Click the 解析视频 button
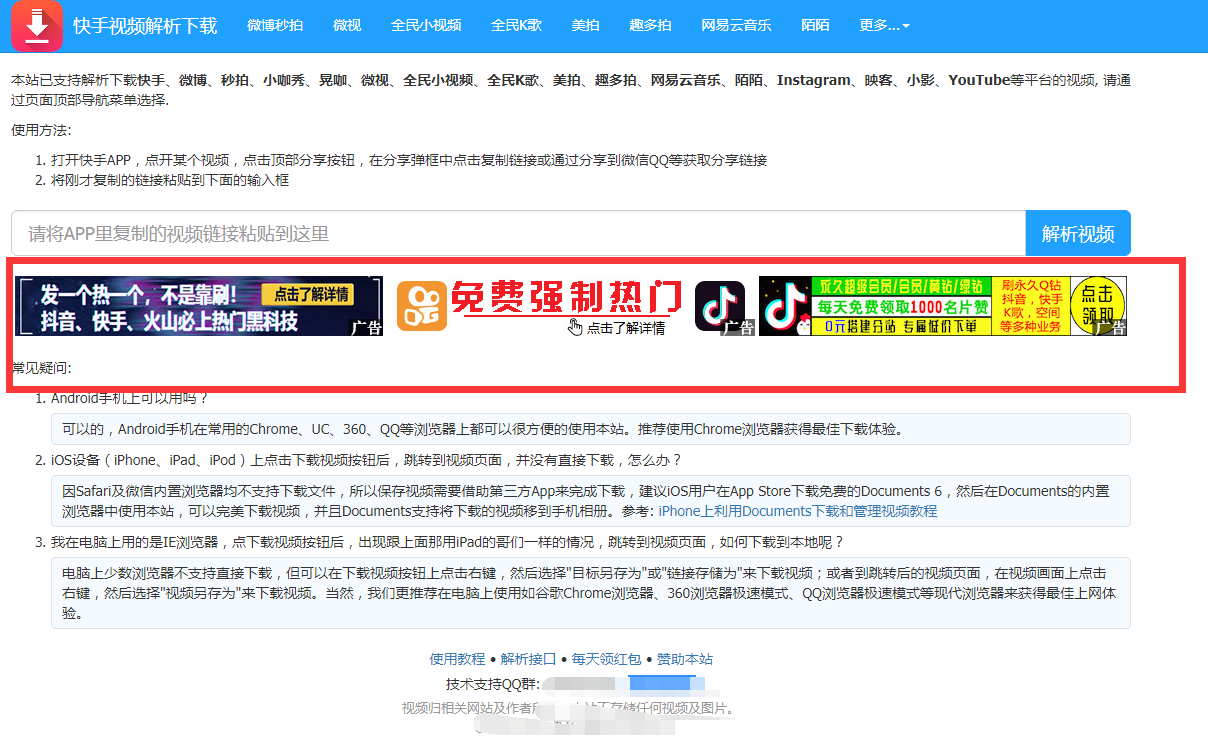 pos(1078,233)
